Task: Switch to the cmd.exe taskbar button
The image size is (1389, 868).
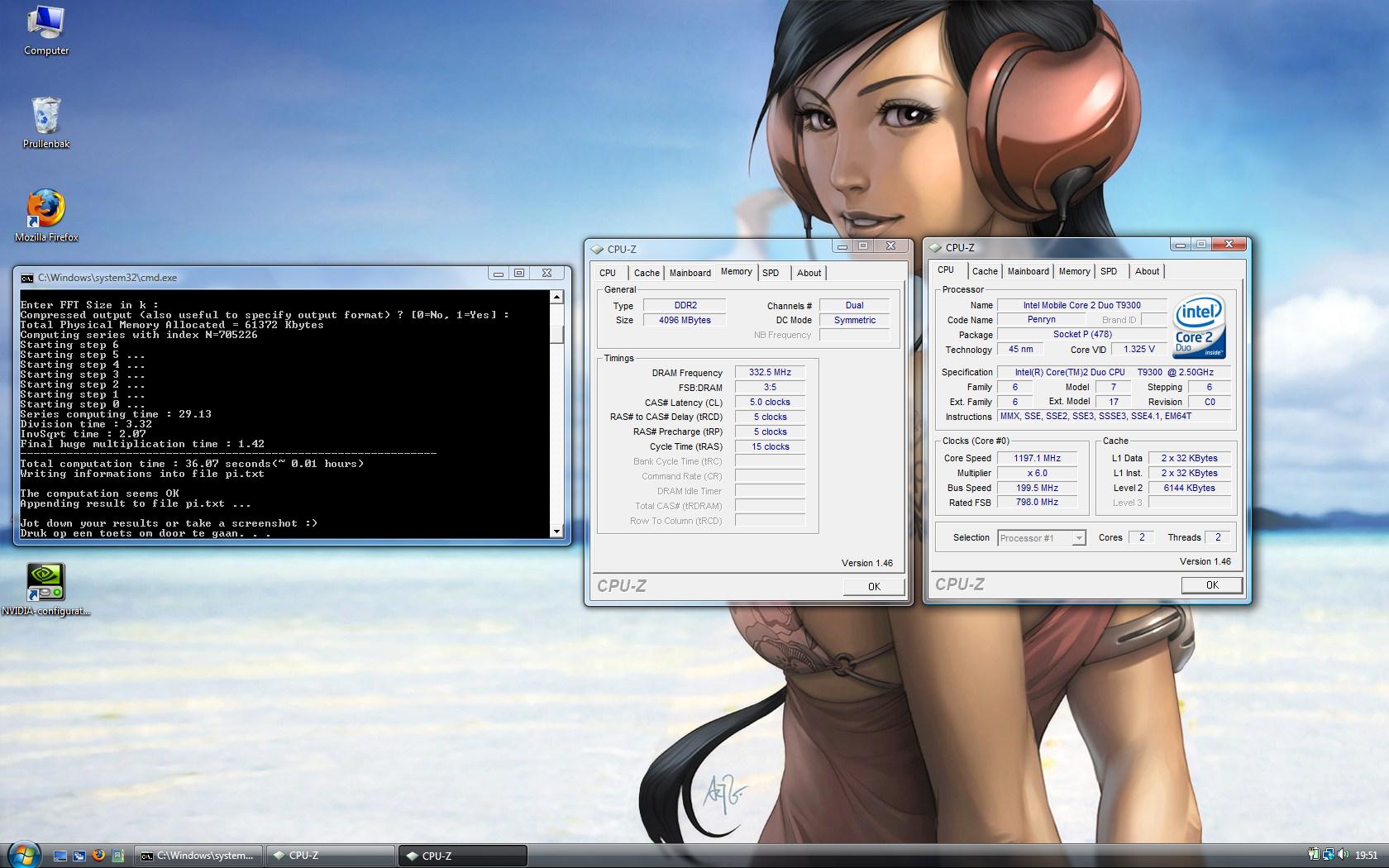Action: (x=199, y=856)
